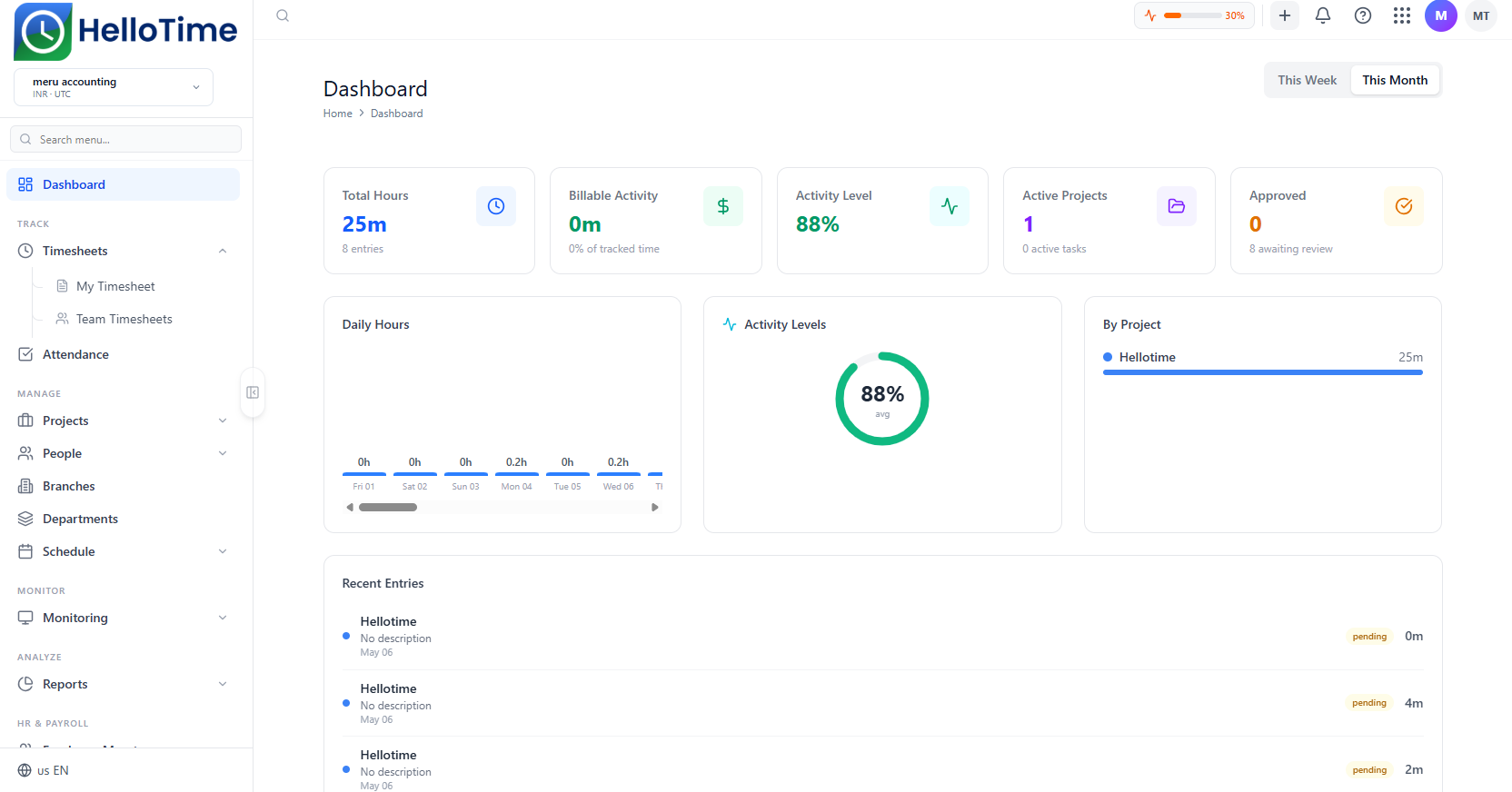Click the Billable Activity dollar icon
This screenshot has width=1512, height=792.
[x=723, y=206]
